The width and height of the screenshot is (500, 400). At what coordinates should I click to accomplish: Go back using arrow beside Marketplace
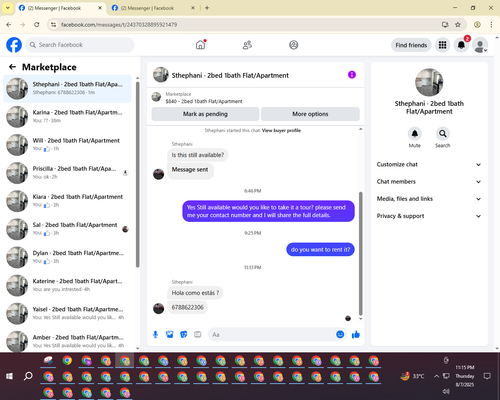point(12,67)
